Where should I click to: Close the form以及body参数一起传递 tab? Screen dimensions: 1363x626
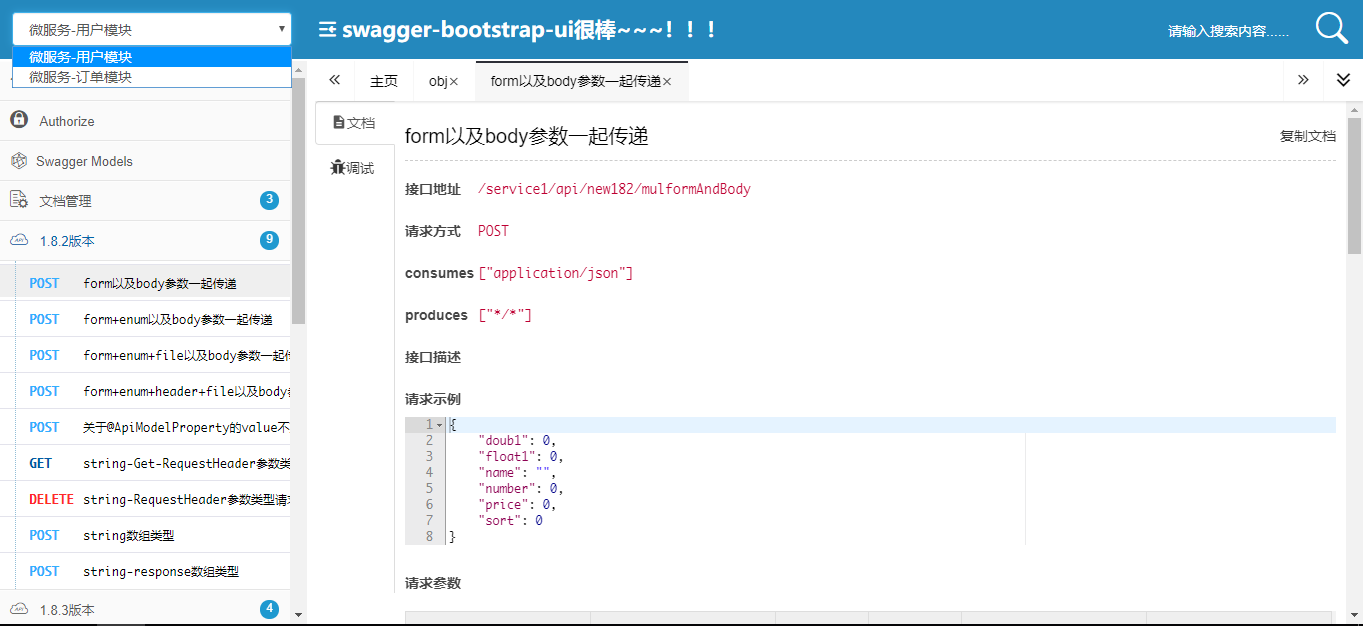[x=667, y=82]
